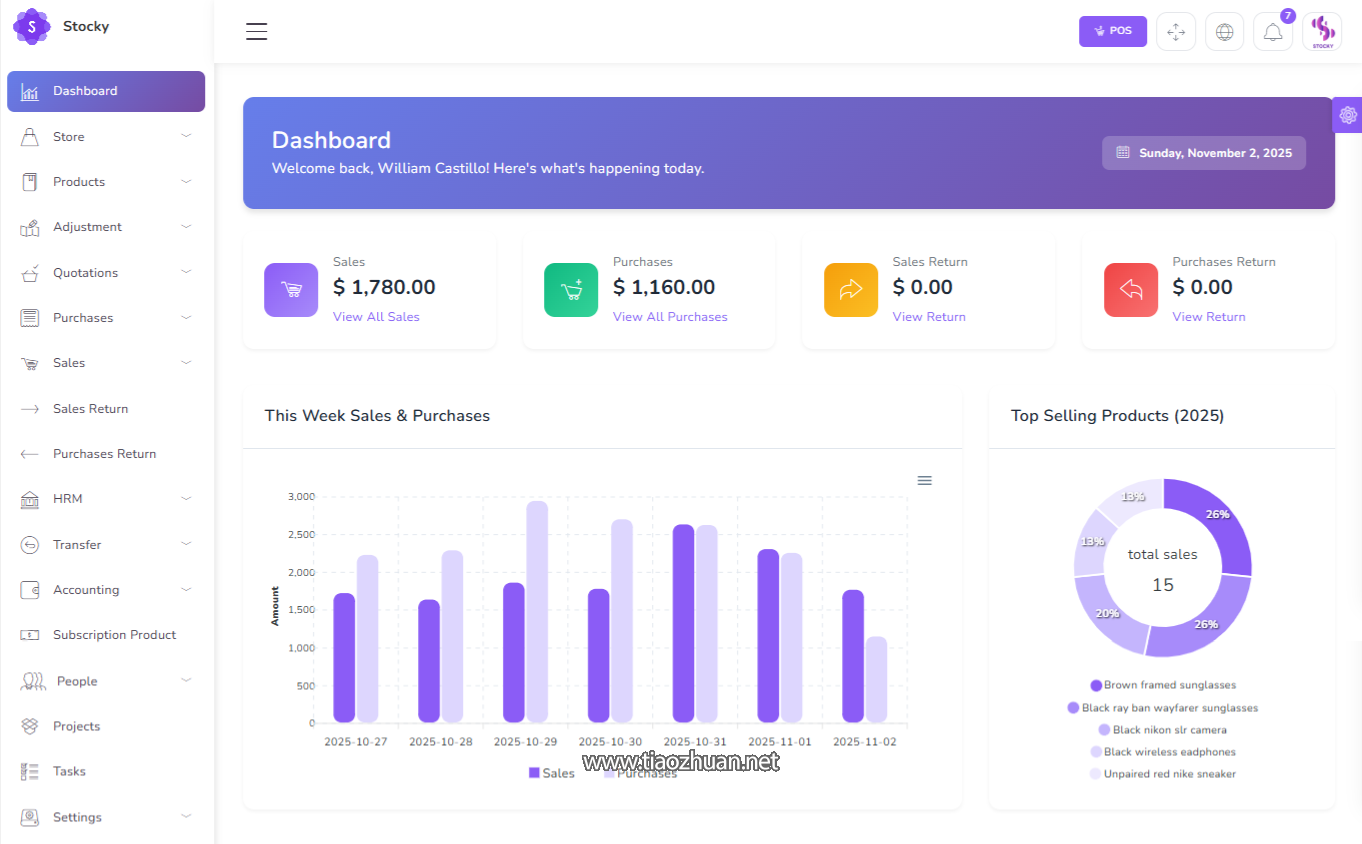This screenshot has width=1362, height=844.
Task: Select Dashboard in the sidebar
Action: (84, 91)
